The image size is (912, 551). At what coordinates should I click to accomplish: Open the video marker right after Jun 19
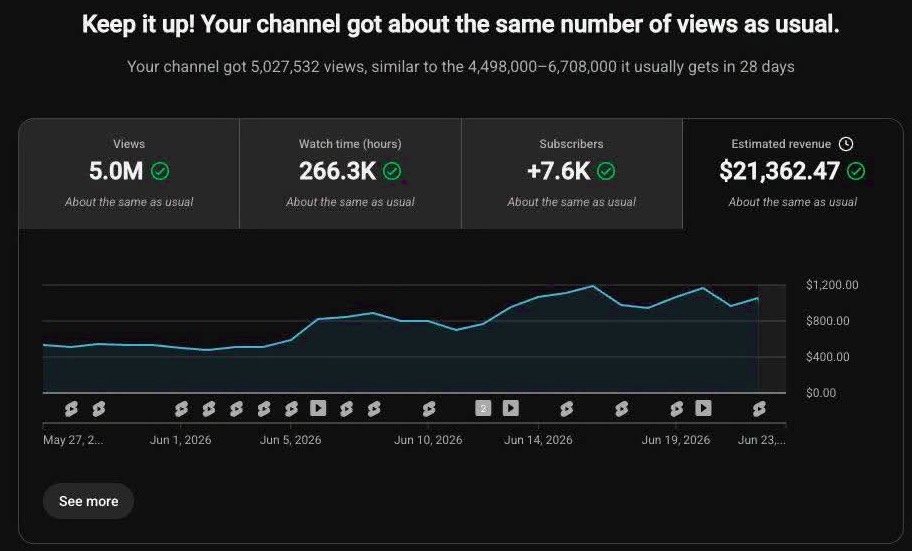click(x=703, y=408)
